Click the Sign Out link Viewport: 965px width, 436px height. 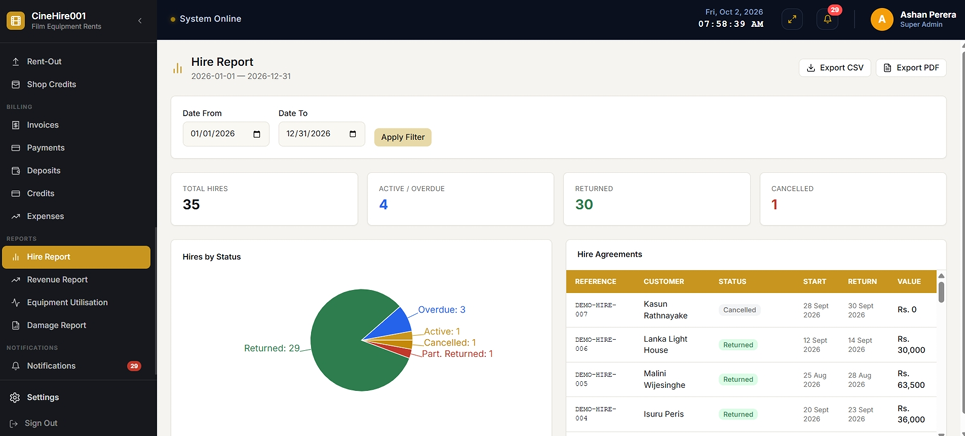(41, 424)
